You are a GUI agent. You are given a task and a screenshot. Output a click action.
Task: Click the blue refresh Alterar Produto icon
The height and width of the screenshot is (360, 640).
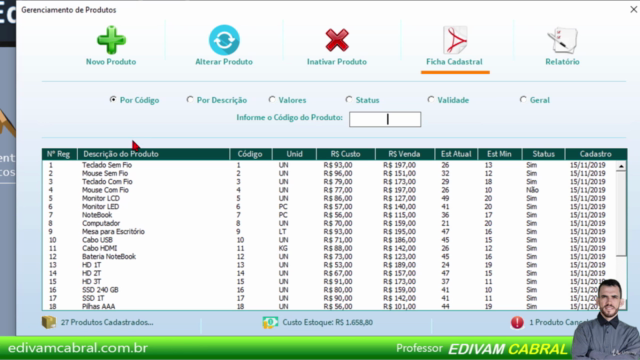(224, 40)
